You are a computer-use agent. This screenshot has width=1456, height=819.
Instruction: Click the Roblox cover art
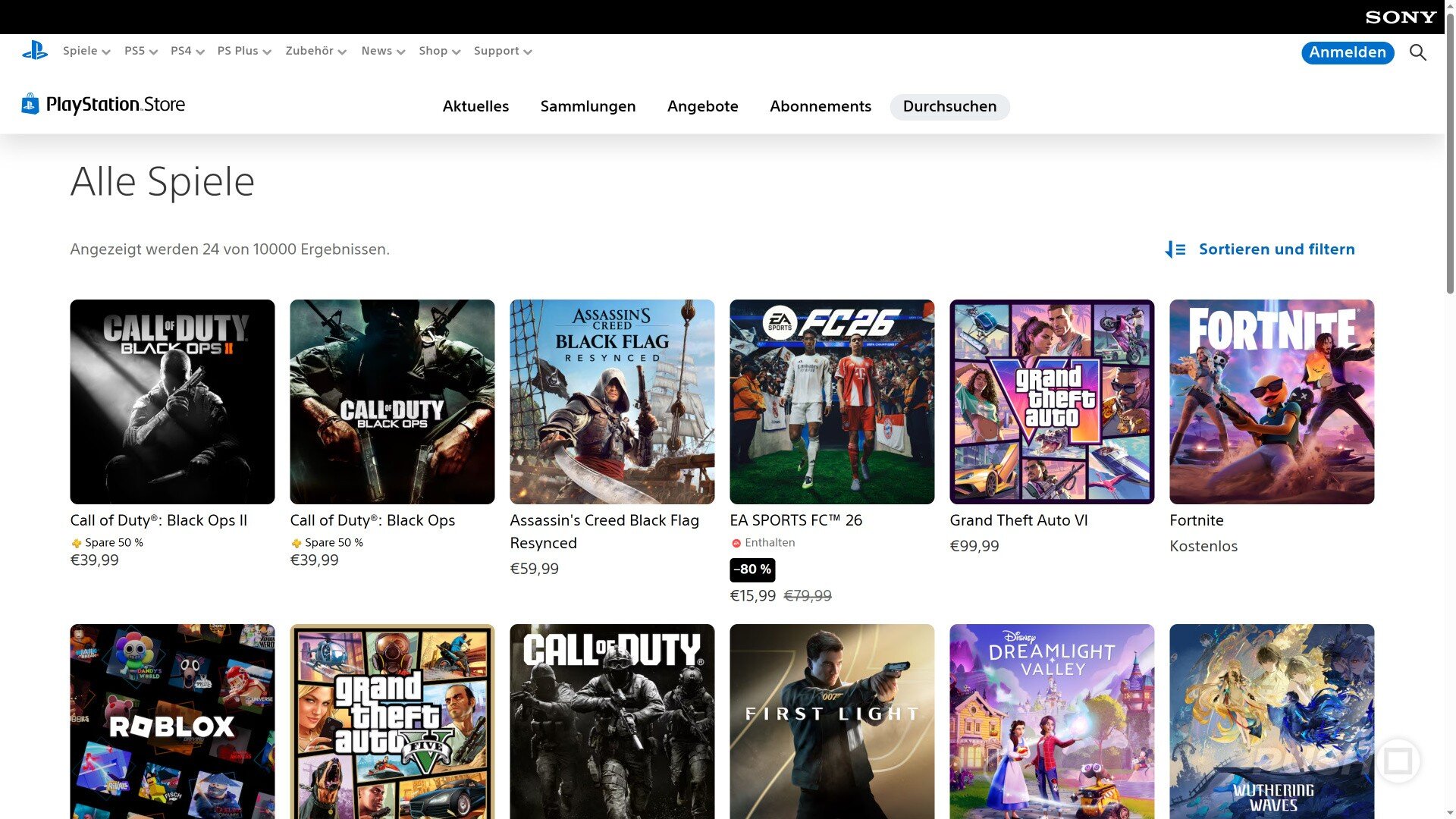[172, 721]
